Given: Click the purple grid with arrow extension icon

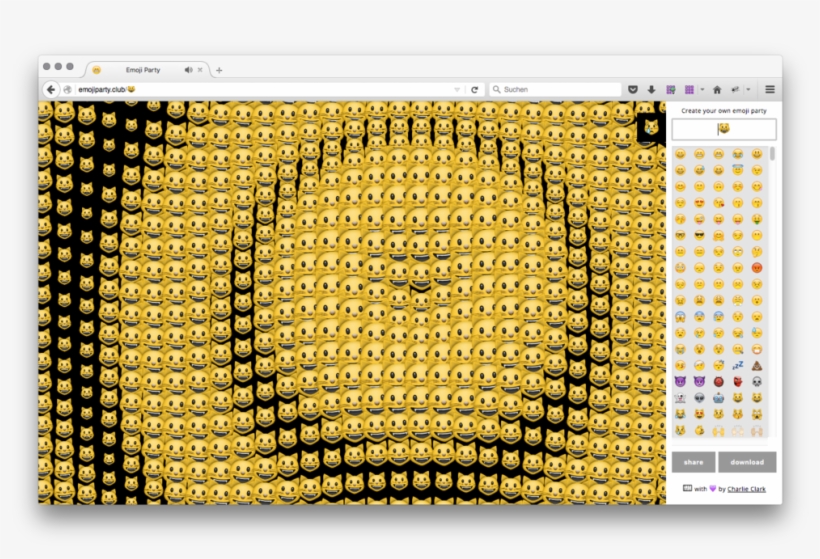Looking at the screenshot, I should (670, 89).
